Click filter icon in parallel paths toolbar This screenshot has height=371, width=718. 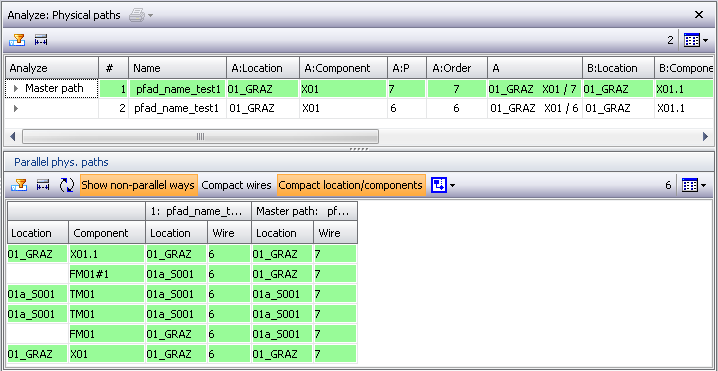click(19, 185)
